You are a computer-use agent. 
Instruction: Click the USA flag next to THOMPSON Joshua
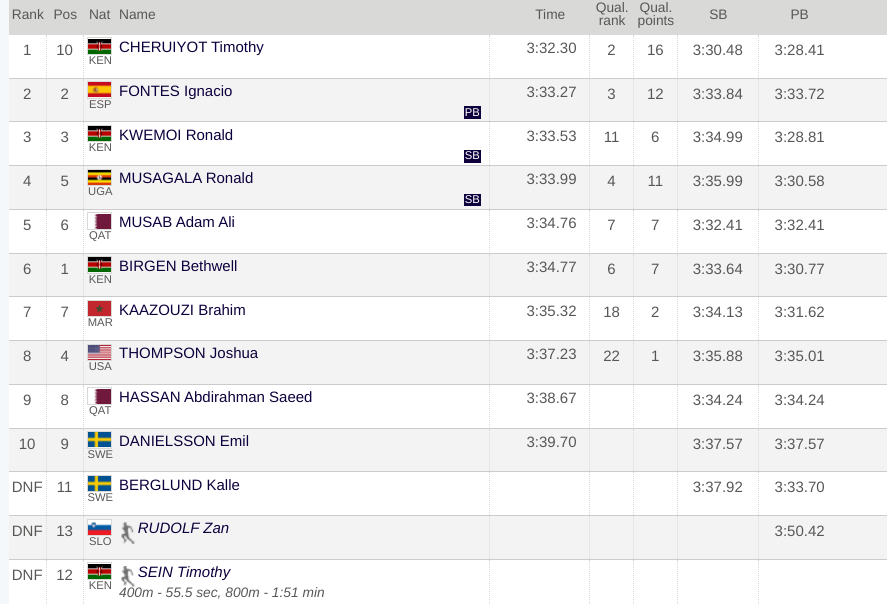tap(100, 353)
